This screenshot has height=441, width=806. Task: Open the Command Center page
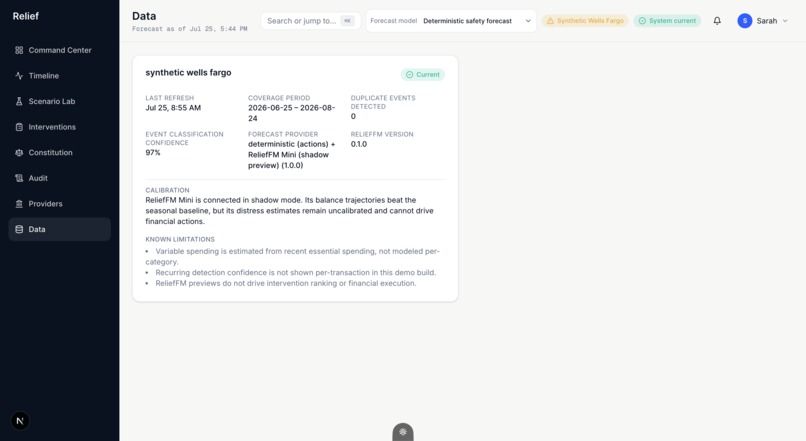click(60, 50)
